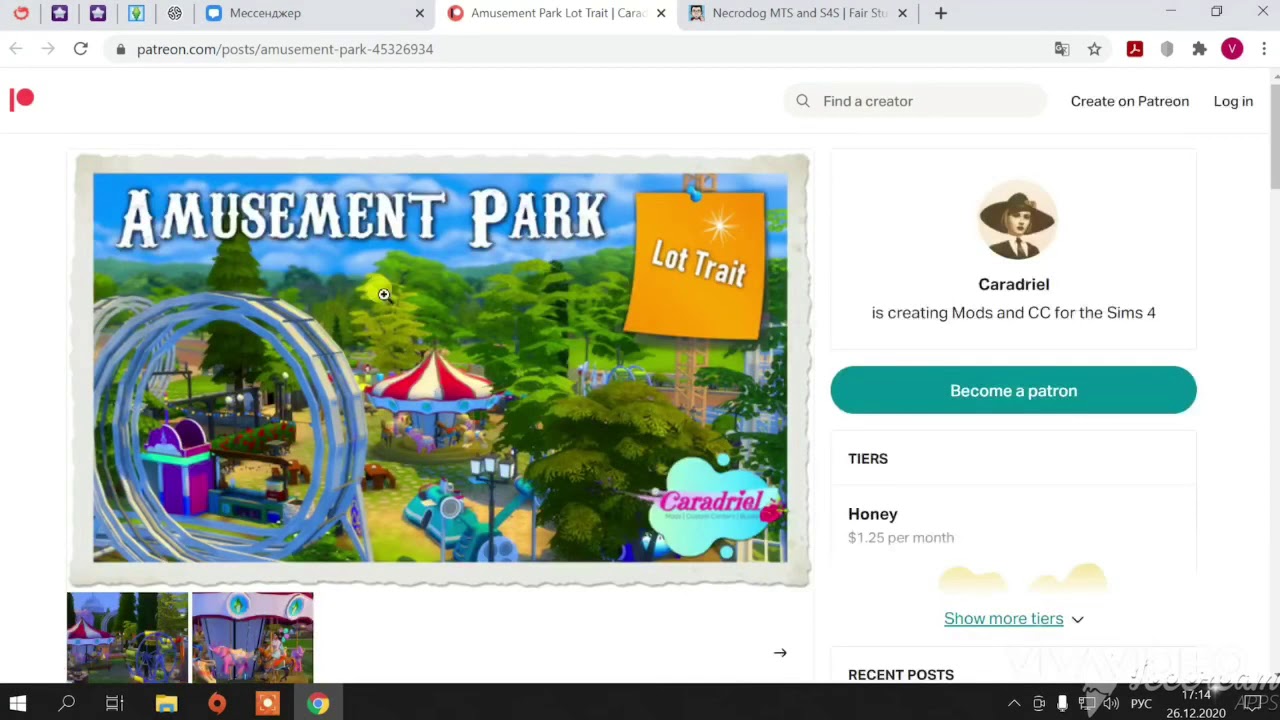Click the browser back arrow
This screenshot has width=1280, height=720.
16,49
